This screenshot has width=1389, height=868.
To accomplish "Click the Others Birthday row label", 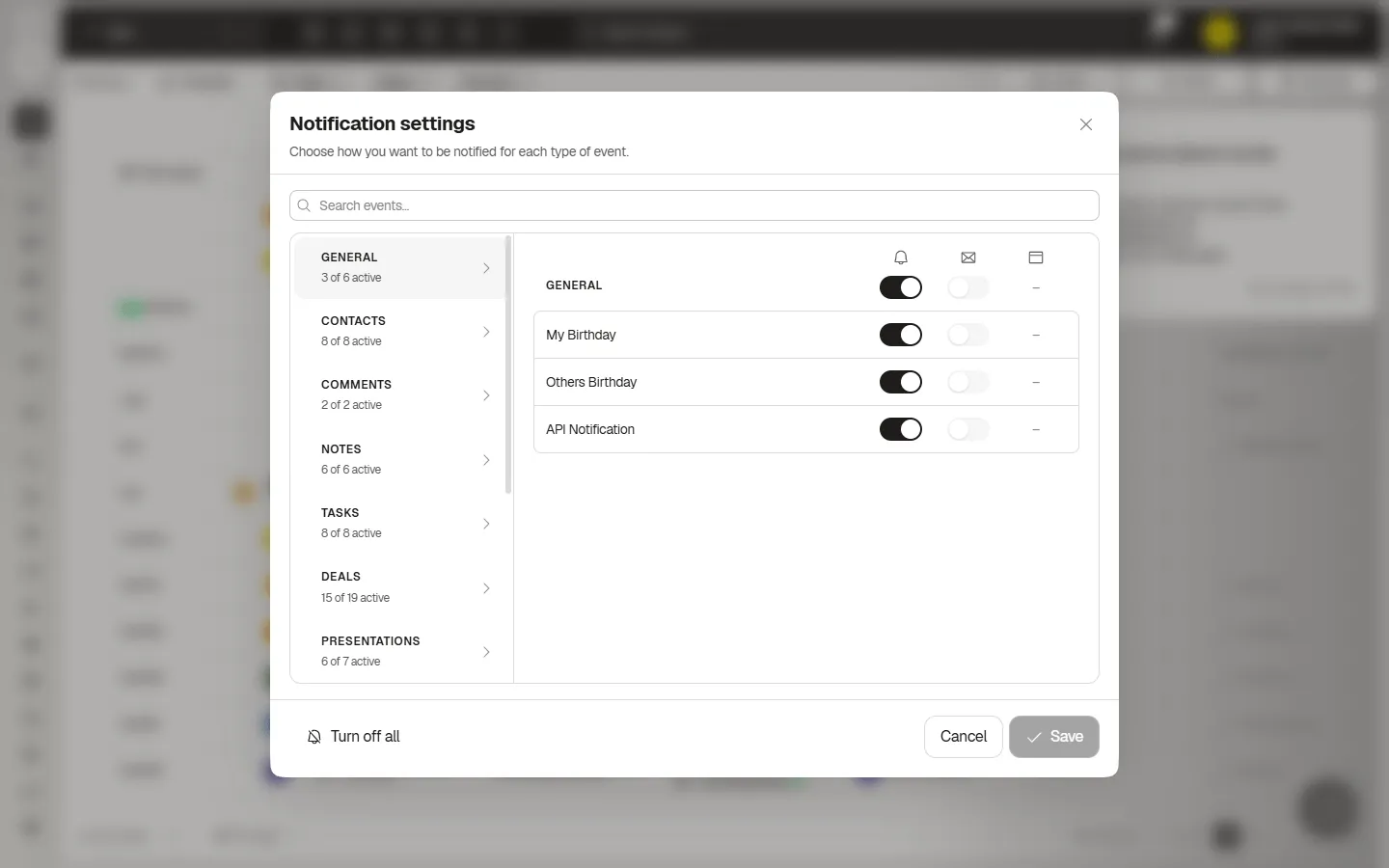I will pos(591,382).
